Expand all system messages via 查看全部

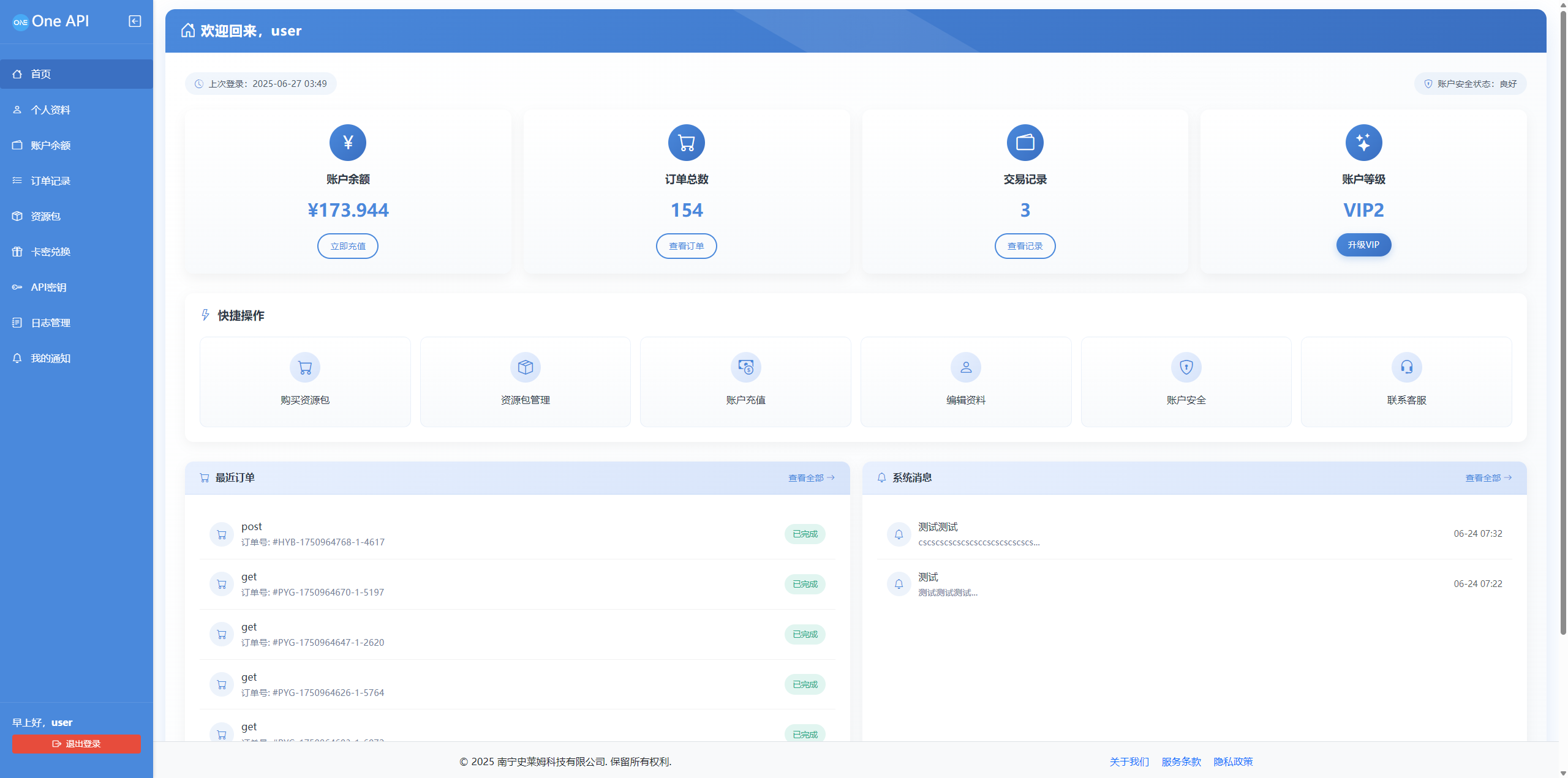[x=1488, y=478]
